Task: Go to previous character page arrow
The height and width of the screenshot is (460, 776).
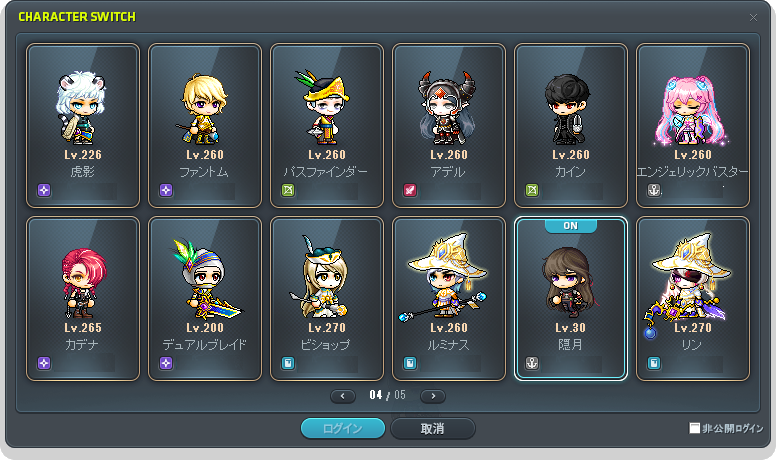Action: (x=343, y=396)
